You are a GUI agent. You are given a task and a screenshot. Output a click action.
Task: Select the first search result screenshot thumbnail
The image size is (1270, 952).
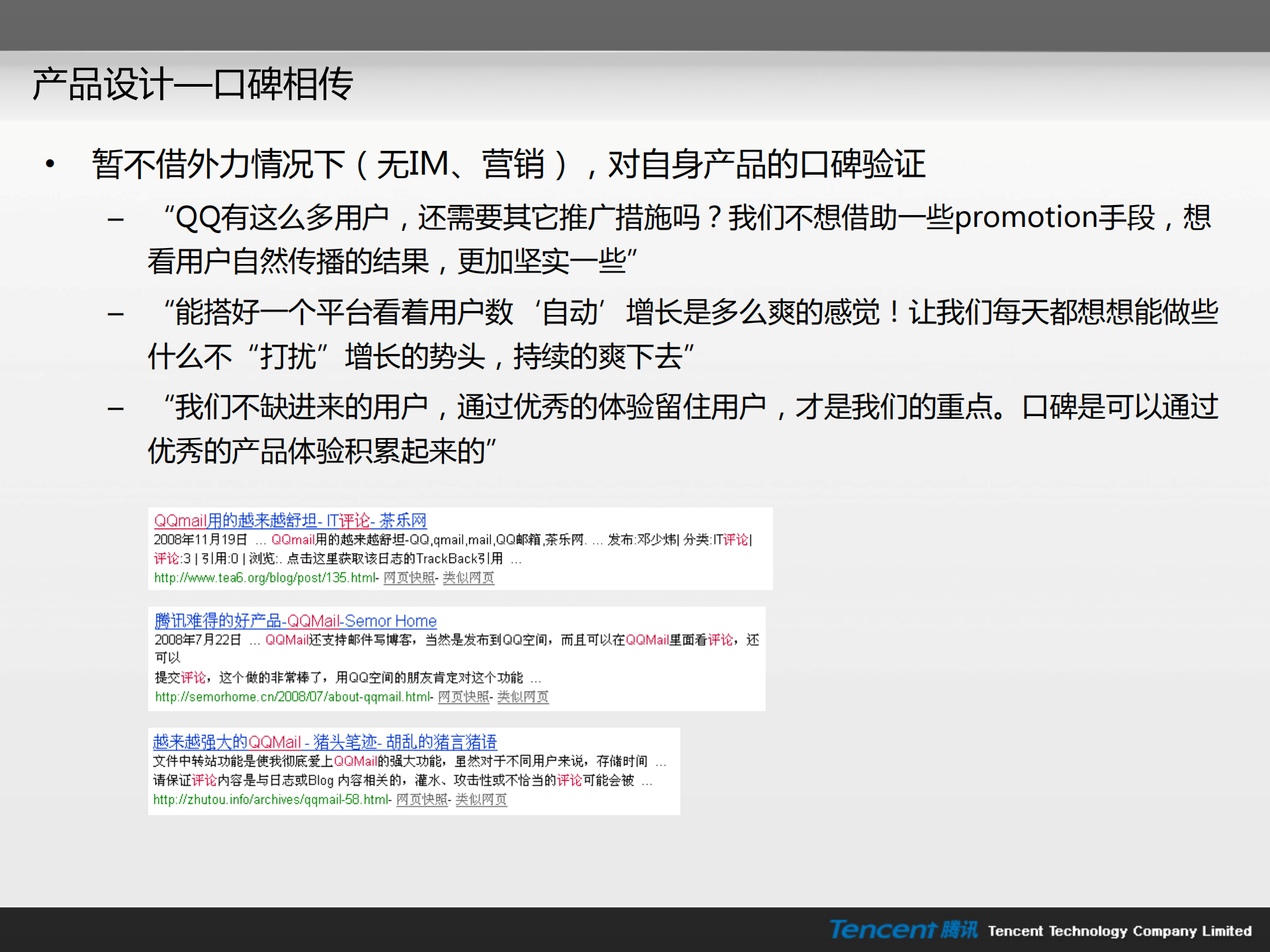pos(459,548)
